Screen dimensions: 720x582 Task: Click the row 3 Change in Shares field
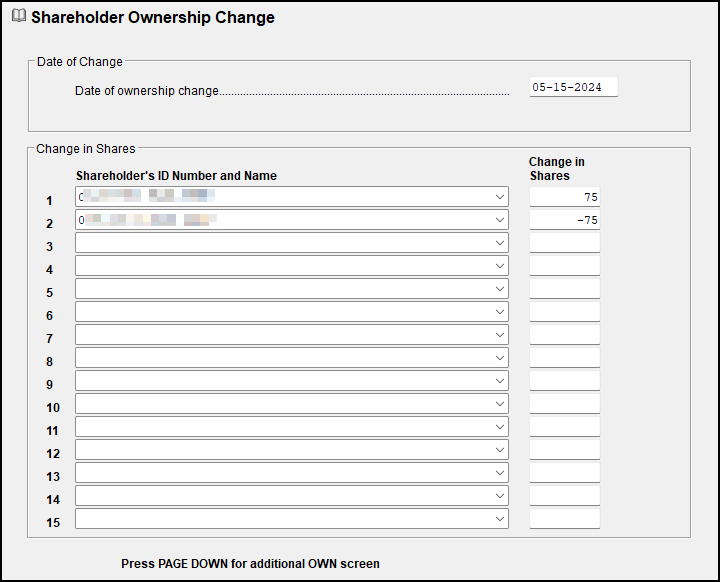click(x=564, y=243)
